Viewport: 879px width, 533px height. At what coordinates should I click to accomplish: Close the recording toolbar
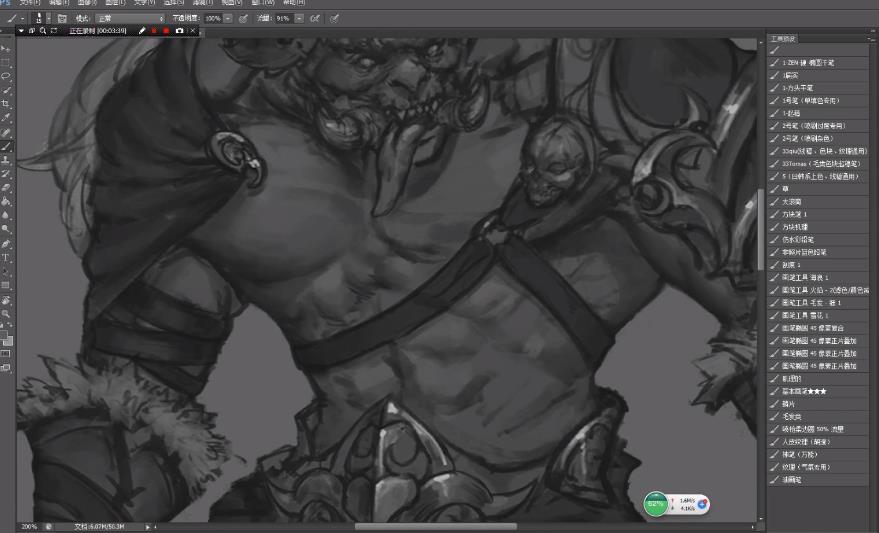(x=193, y=31)
